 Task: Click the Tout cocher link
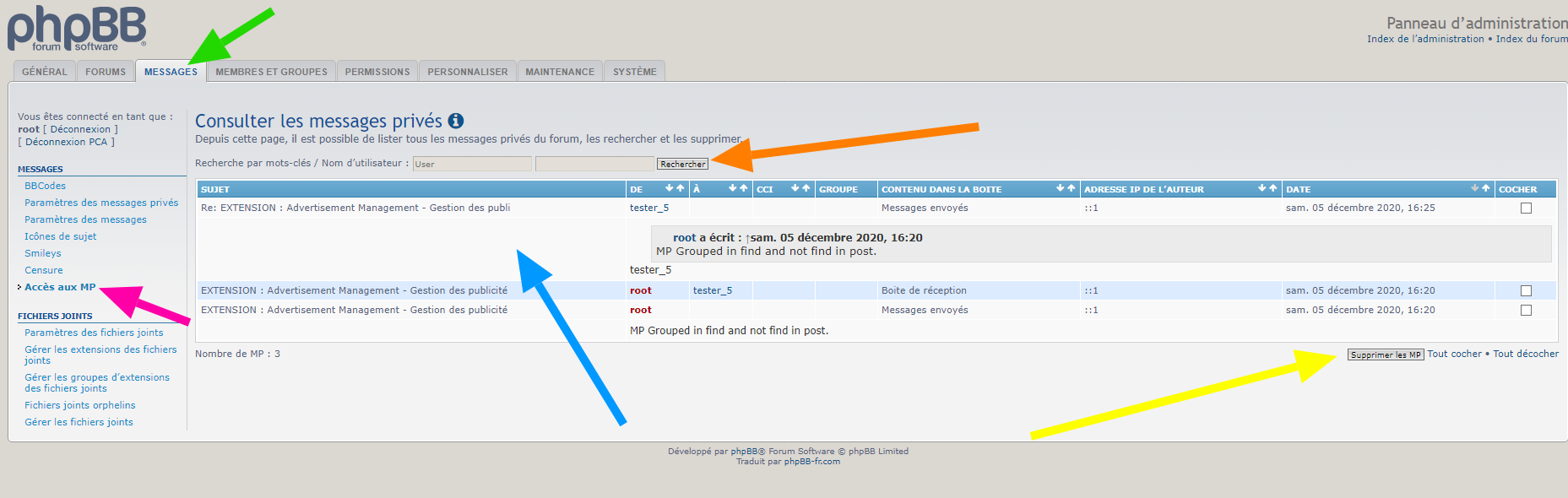(1454, 354)
